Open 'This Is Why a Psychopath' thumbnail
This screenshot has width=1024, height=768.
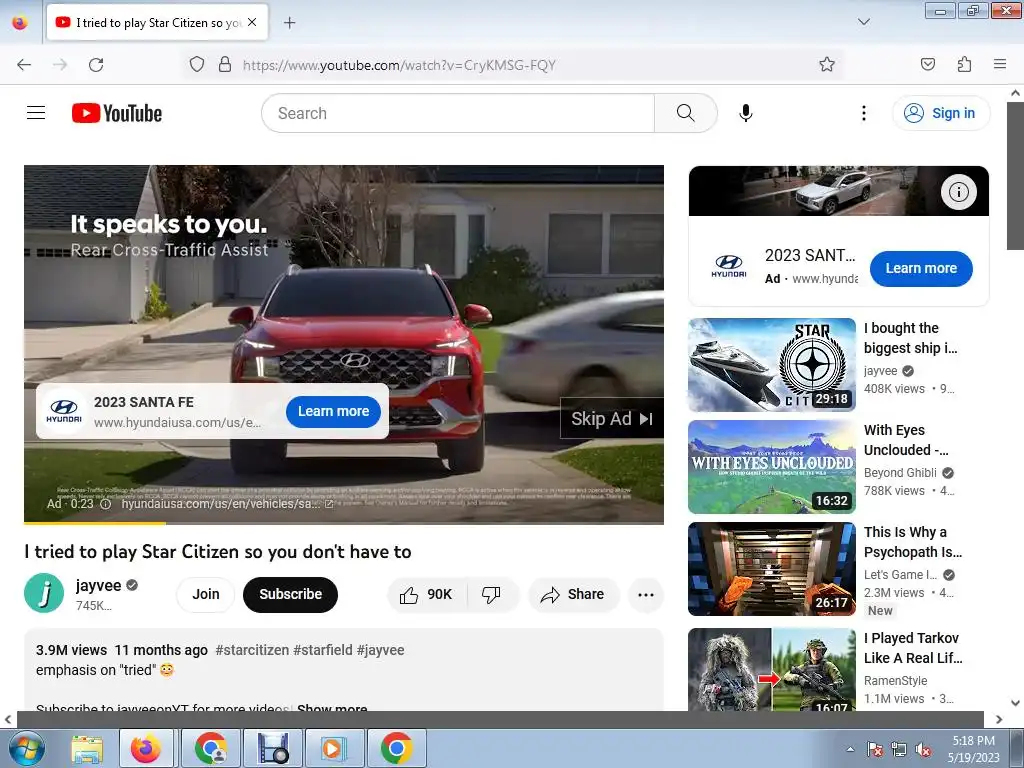point(771,568)
